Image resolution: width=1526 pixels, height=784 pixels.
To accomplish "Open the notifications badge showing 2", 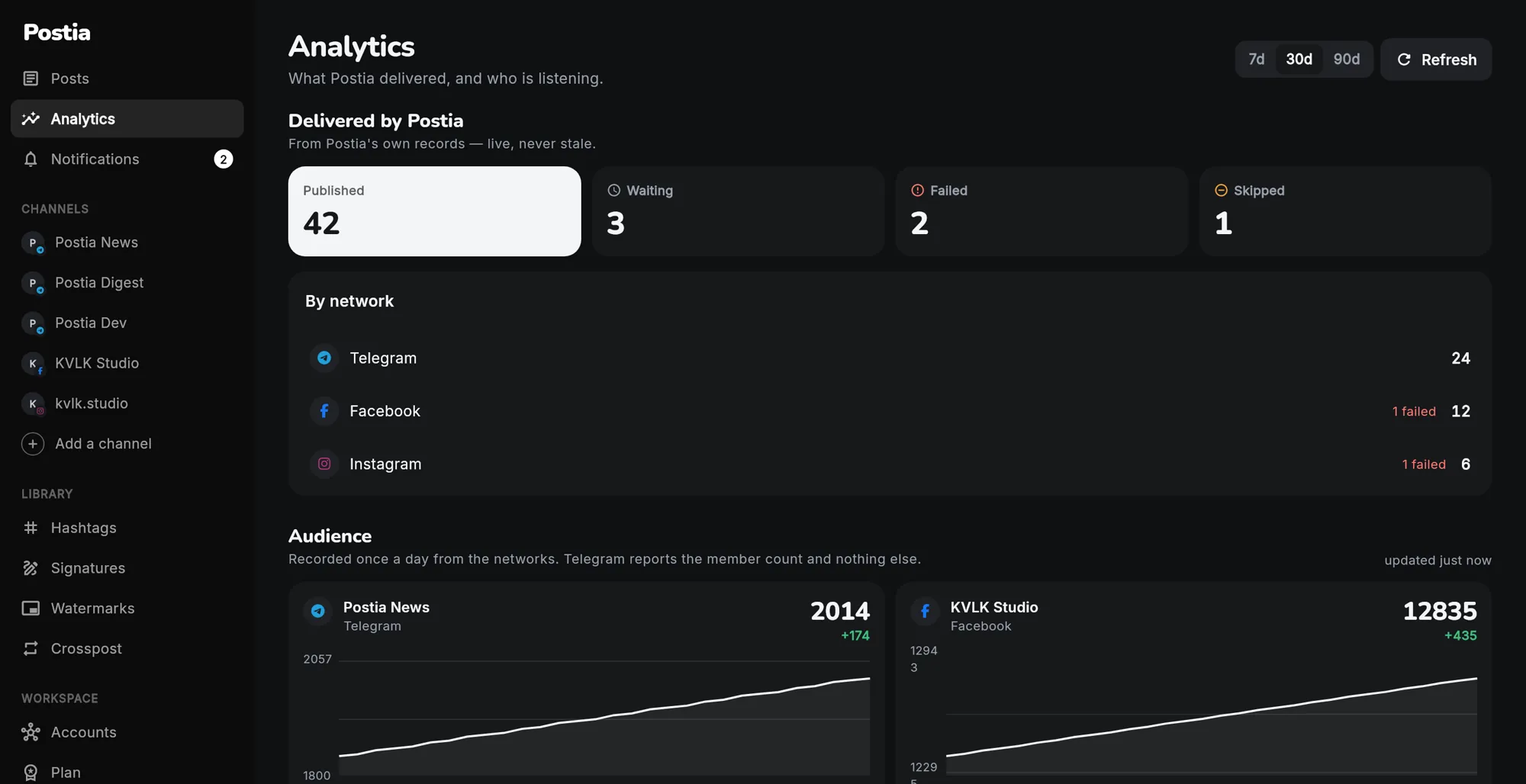I will click(x=223, y=159).
